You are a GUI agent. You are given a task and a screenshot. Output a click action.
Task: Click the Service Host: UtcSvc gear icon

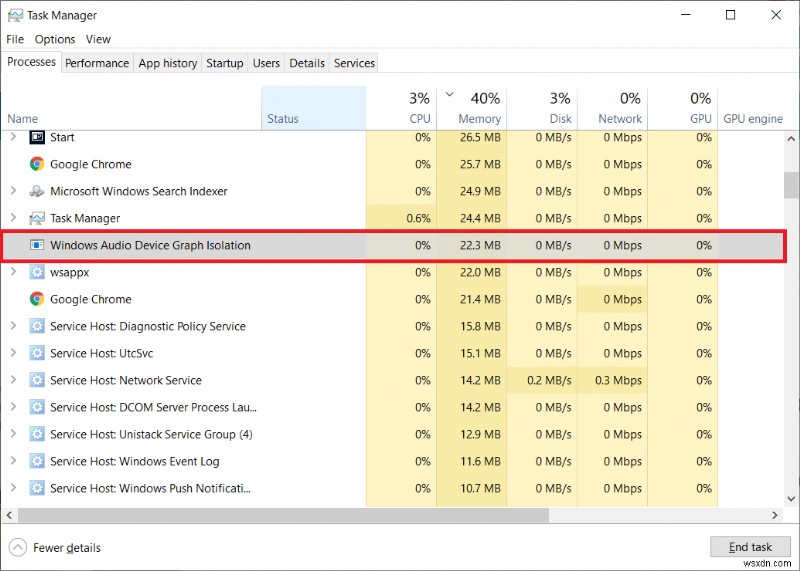[x=37, y=353]
